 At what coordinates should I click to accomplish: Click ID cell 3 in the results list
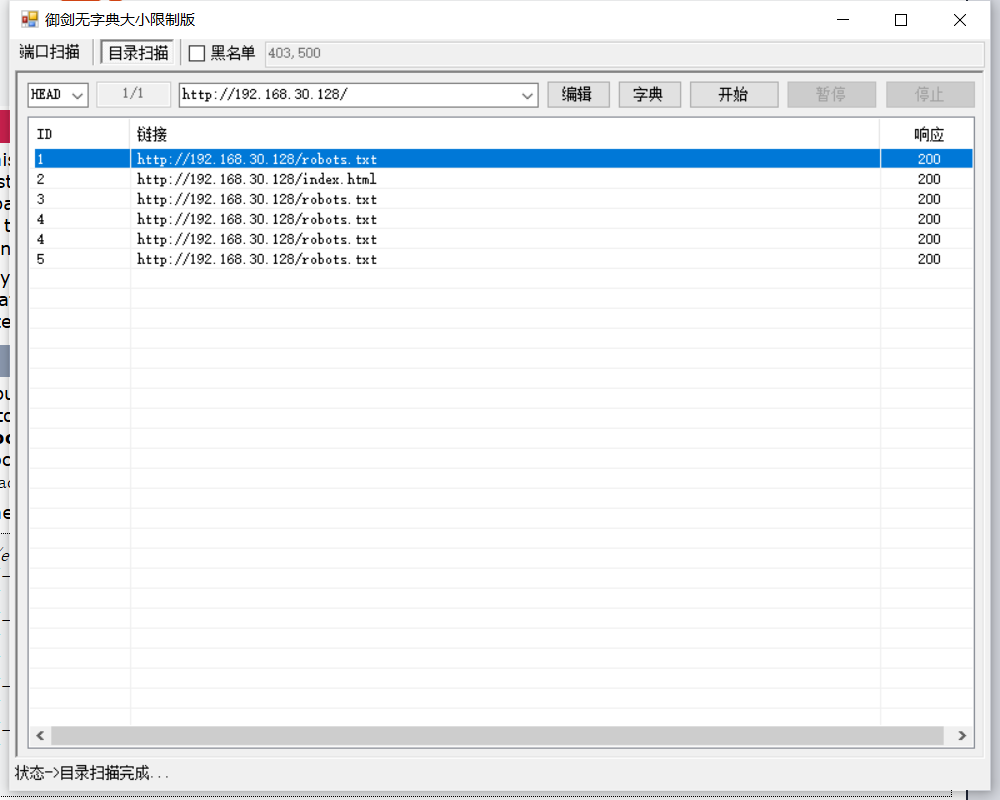(41, 199)
